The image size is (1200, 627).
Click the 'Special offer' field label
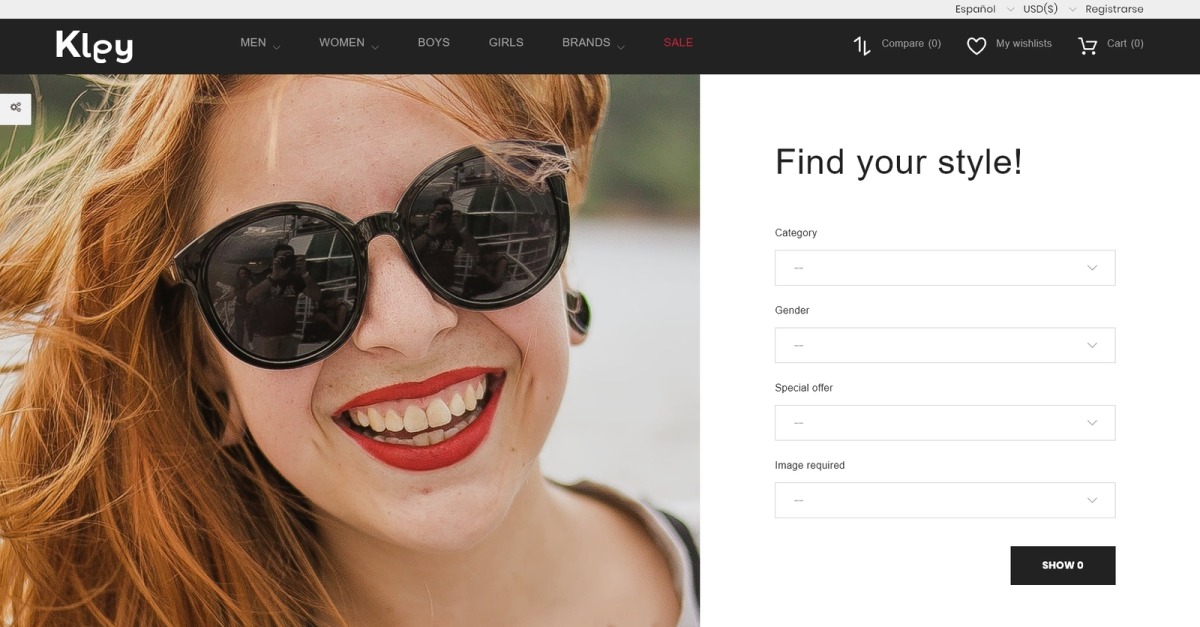click(x=804, y=388)
